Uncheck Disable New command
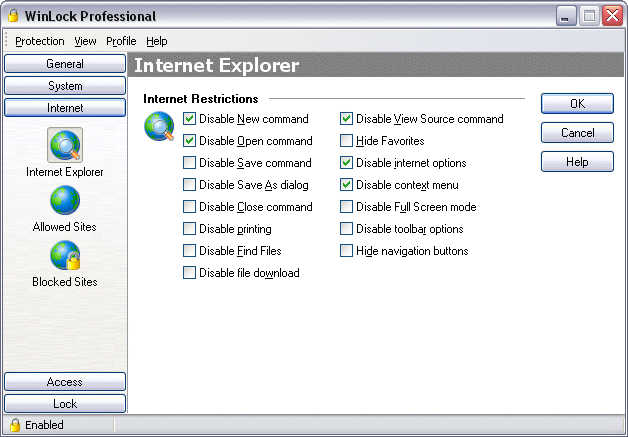Viewport: 628px width, 437px height. tap(189, 119)
